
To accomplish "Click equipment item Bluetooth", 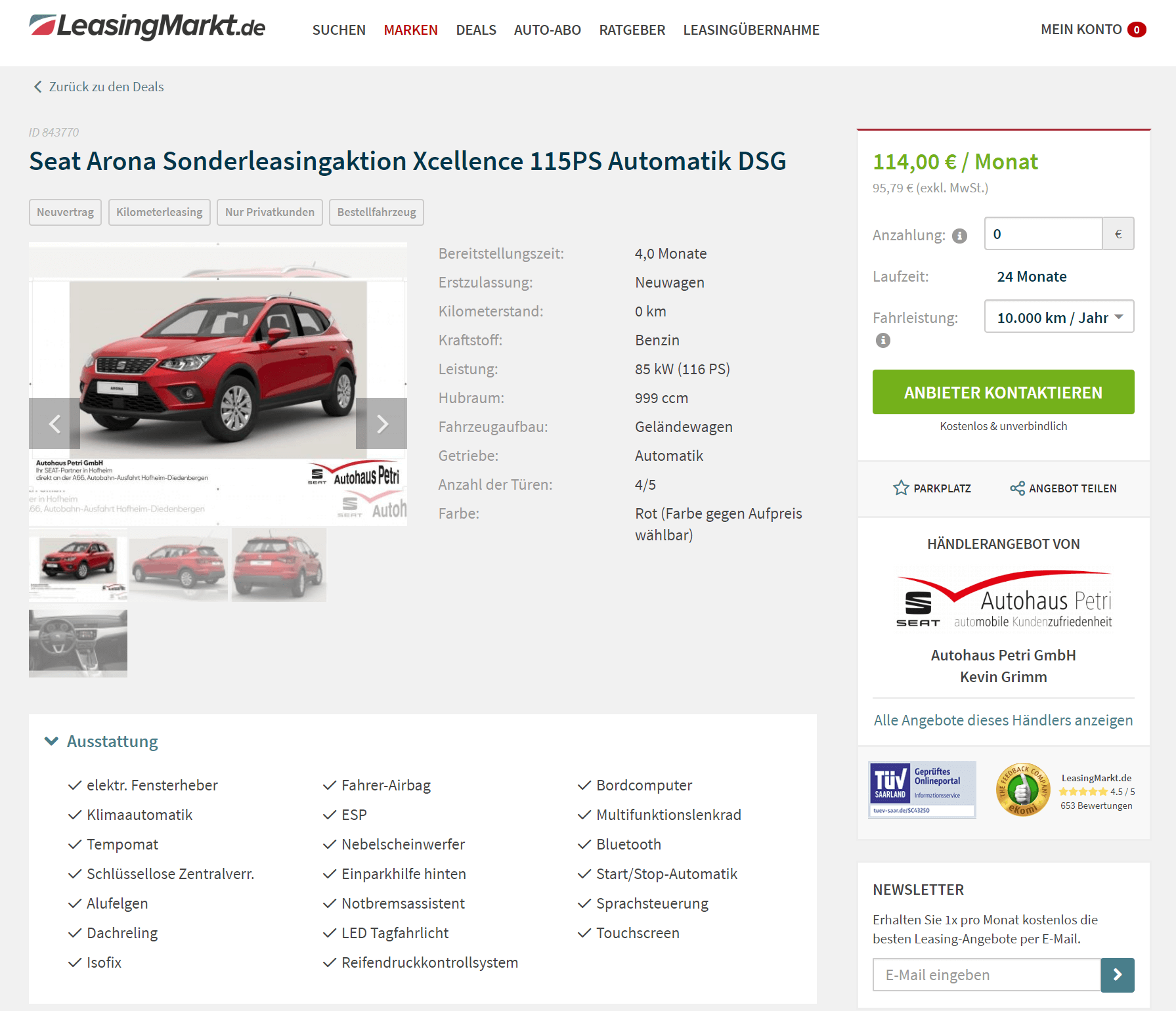I will 628,844.
